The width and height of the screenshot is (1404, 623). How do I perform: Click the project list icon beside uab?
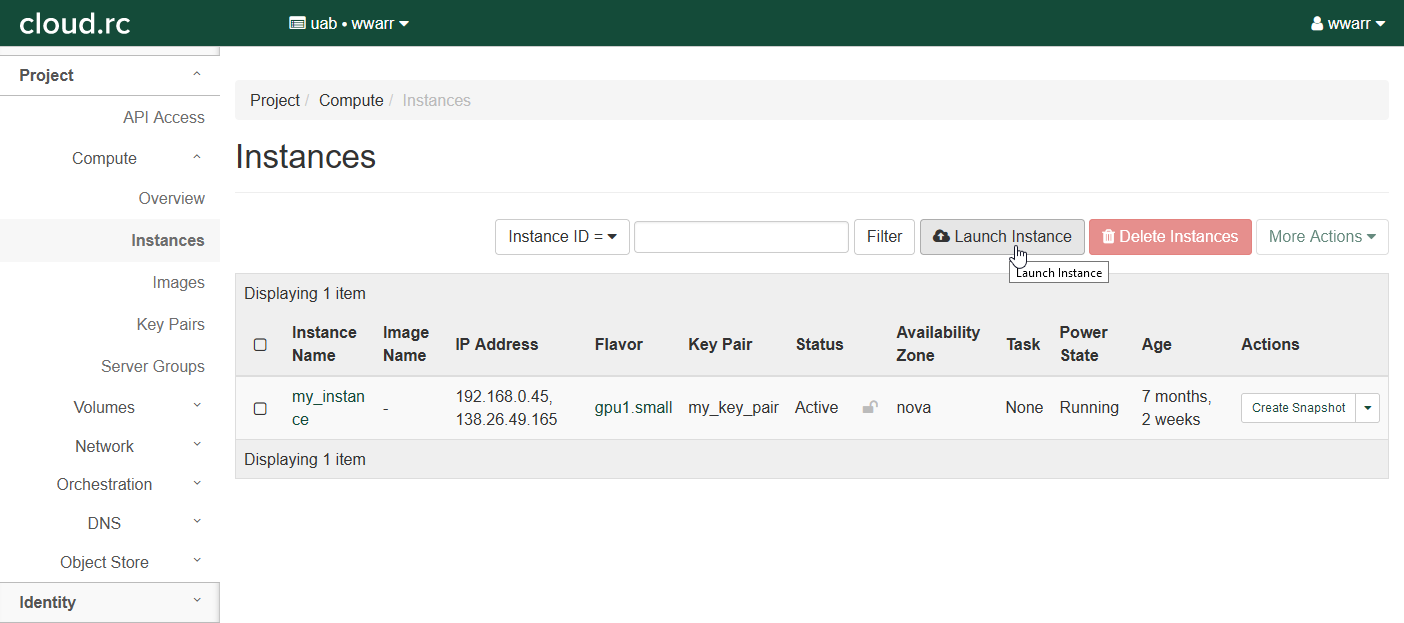point(297,23)
